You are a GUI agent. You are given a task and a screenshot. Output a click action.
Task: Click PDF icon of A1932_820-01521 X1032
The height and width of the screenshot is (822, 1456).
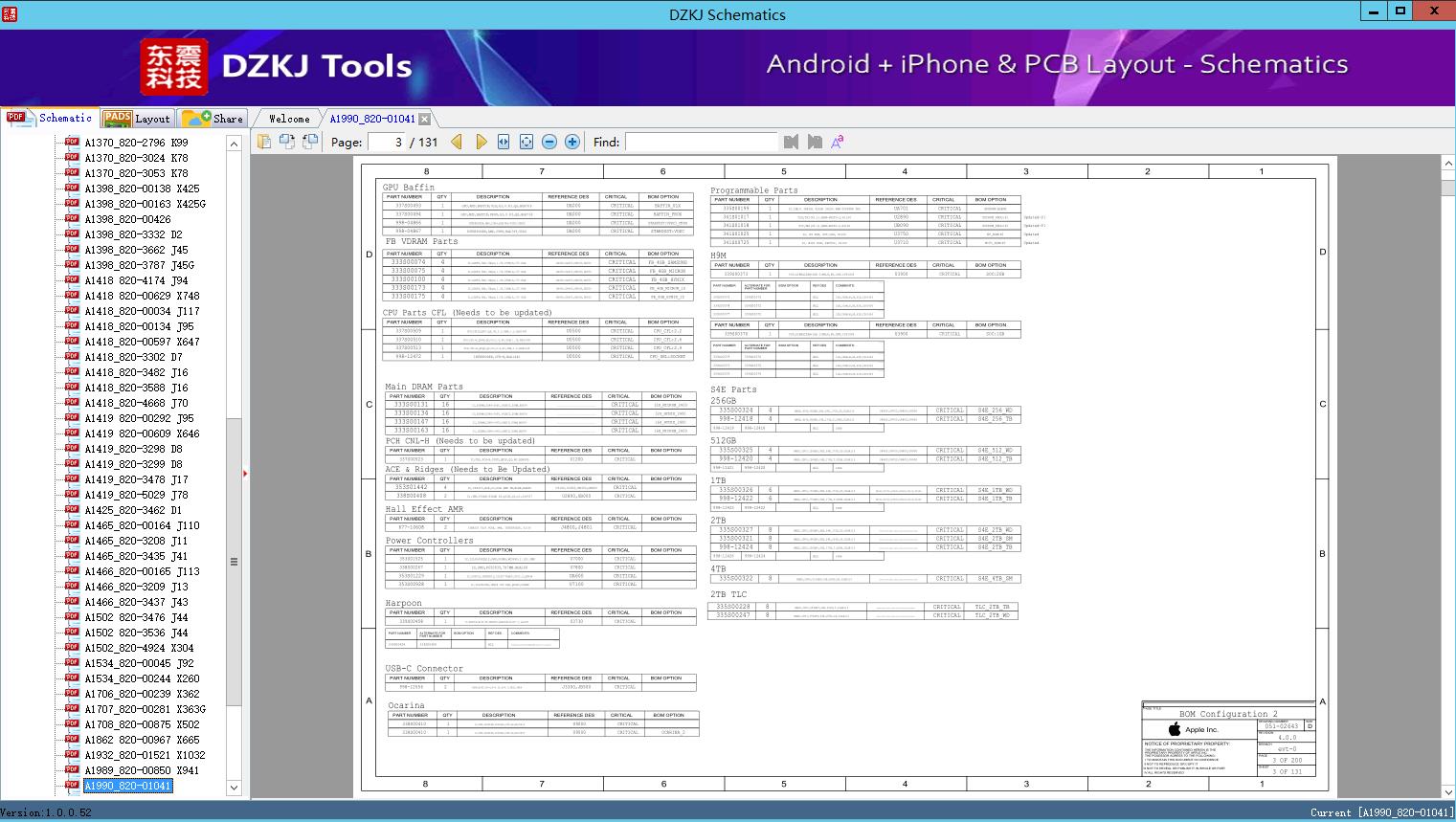click(x=72, y=755)
